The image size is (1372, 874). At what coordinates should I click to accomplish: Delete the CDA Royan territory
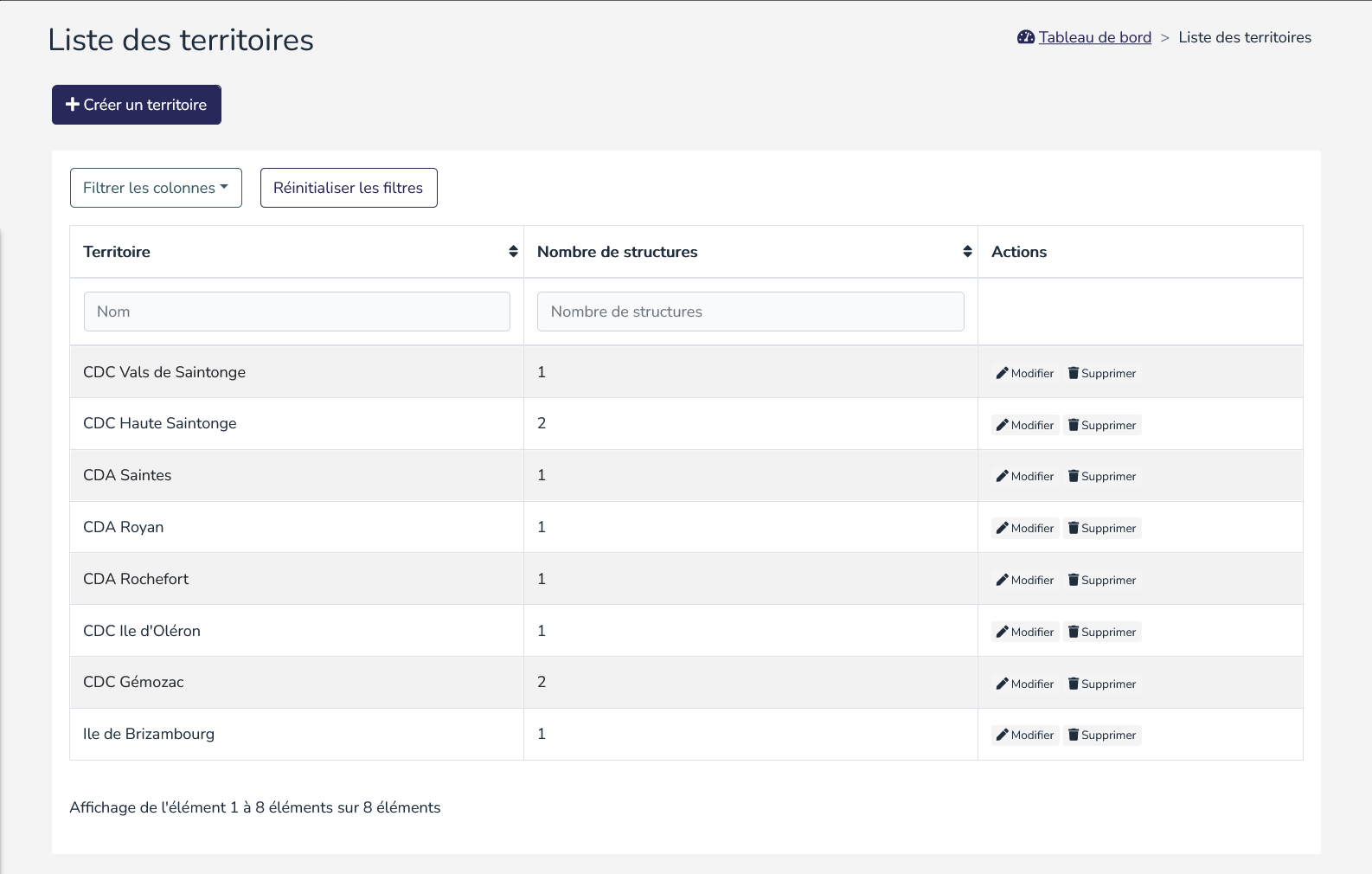[1102, 529]
